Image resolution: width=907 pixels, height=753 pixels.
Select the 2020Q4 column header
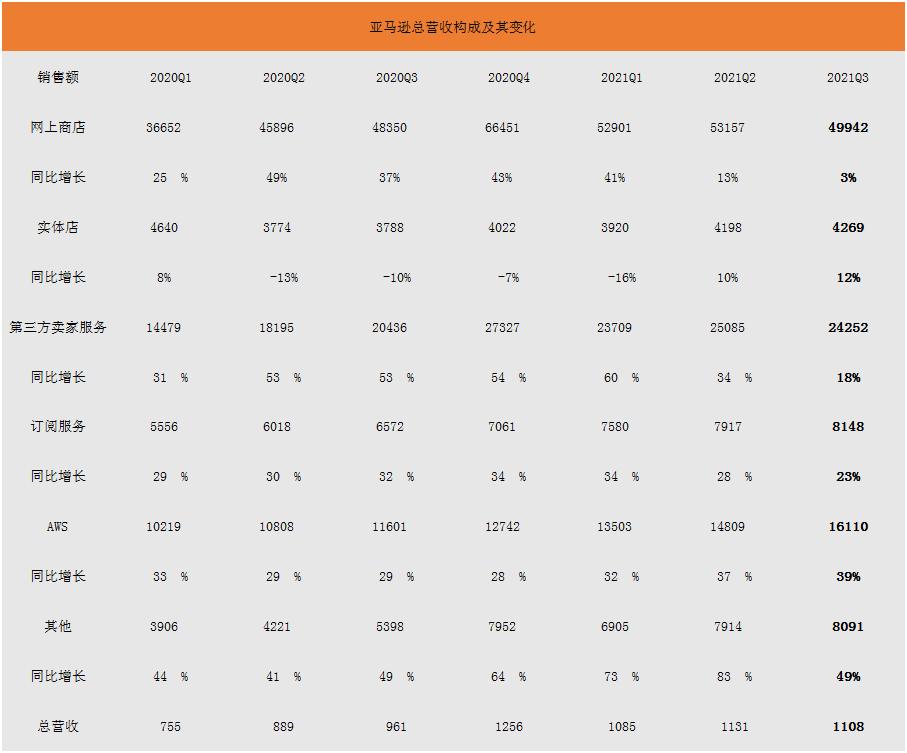(x=509, y=78)
